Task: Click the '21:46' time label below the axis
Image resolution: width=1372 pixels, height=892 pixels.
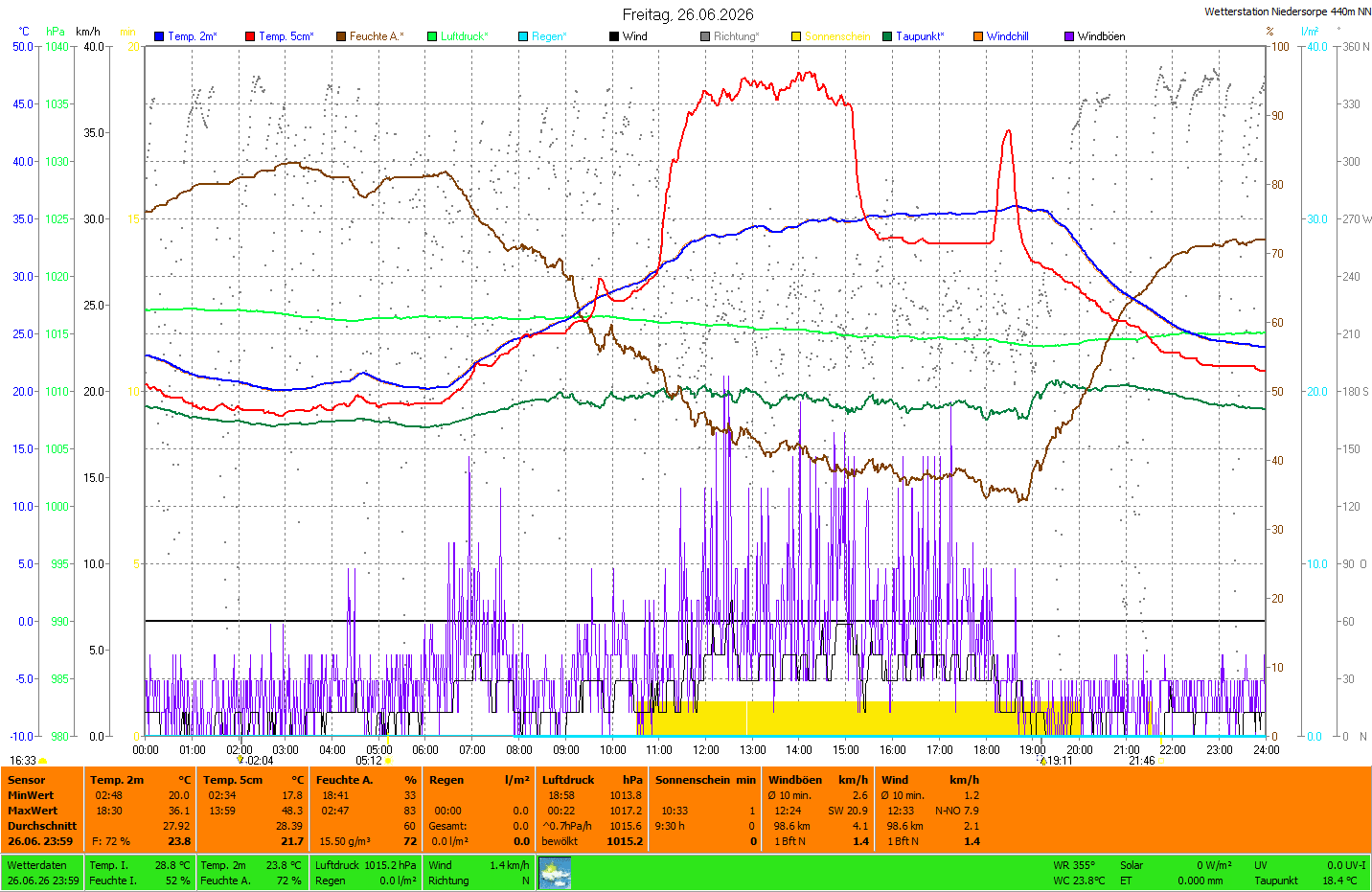Action: tap(1141, 761)
